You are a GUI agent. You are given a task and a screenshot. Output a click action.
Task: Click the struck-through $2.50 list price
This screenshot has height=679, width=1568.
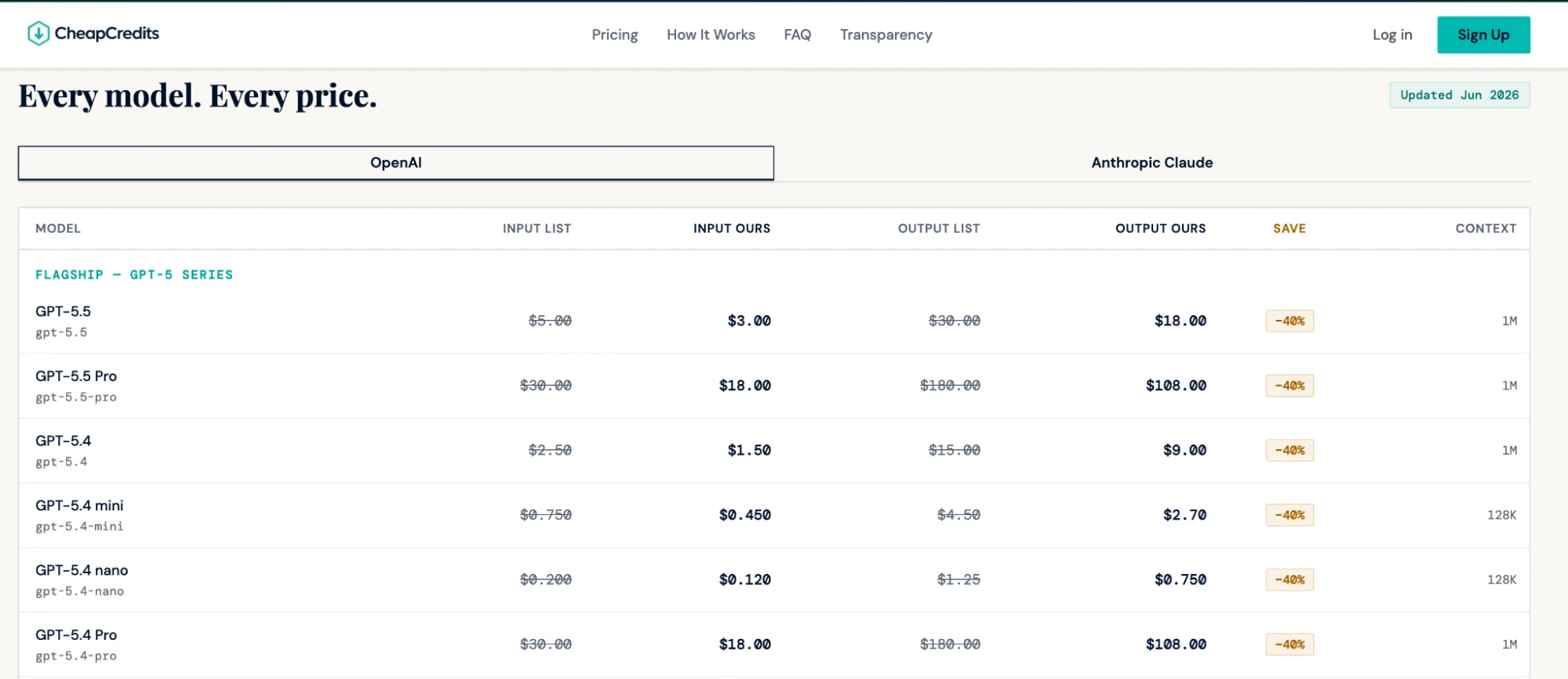(x=550, y=450)
